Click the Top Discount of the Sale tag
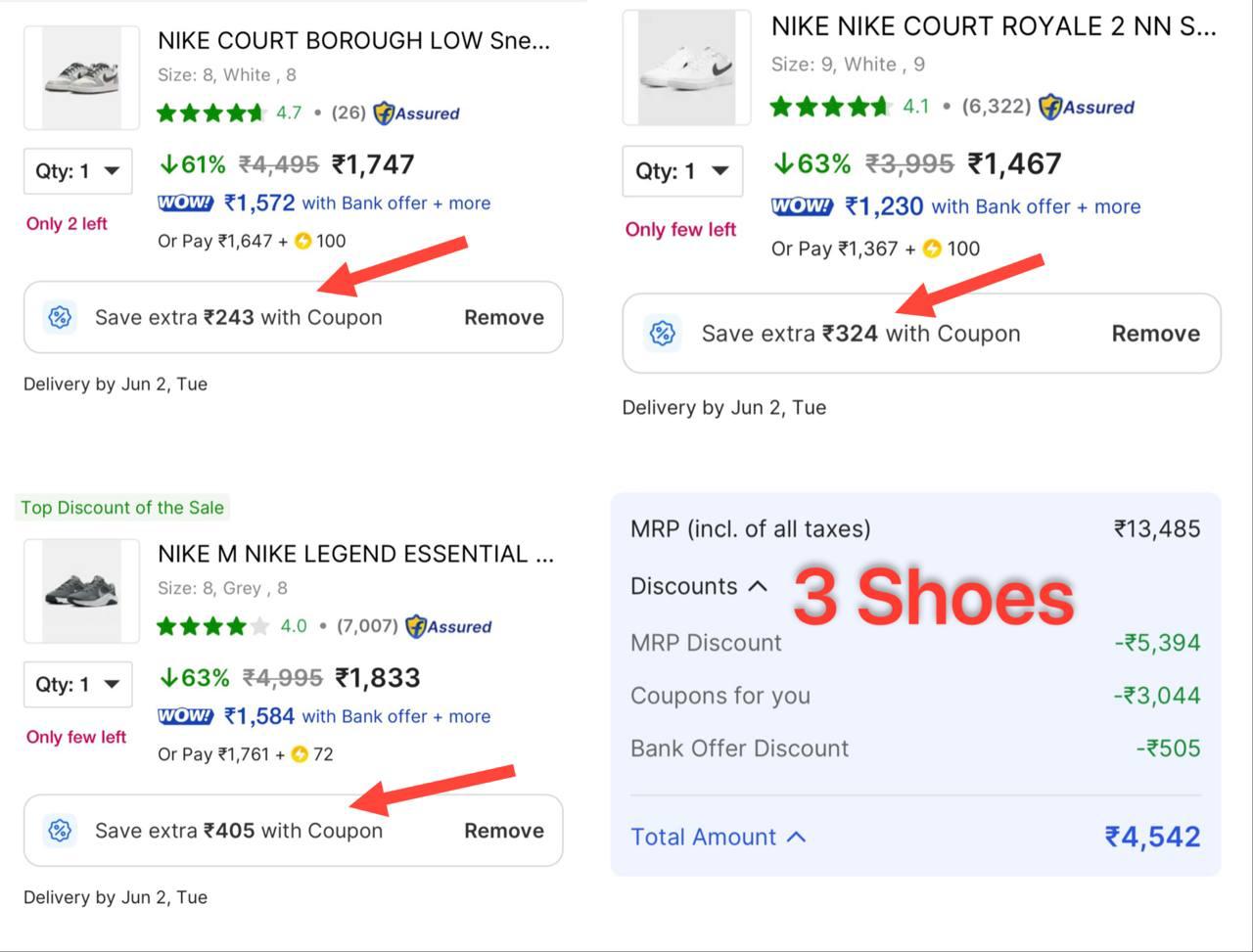Screen dimensions: 1253x952 [122, 508]
